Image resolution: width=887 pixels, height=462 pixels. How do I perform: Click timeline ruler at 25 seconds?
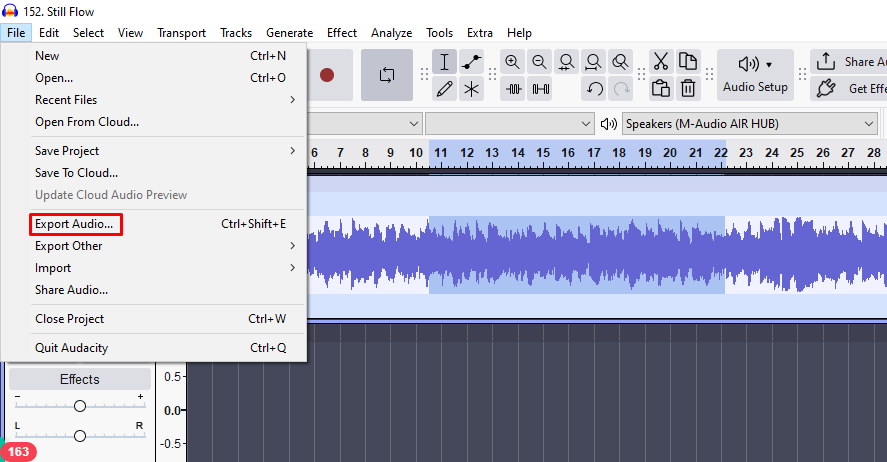[797, 154]
